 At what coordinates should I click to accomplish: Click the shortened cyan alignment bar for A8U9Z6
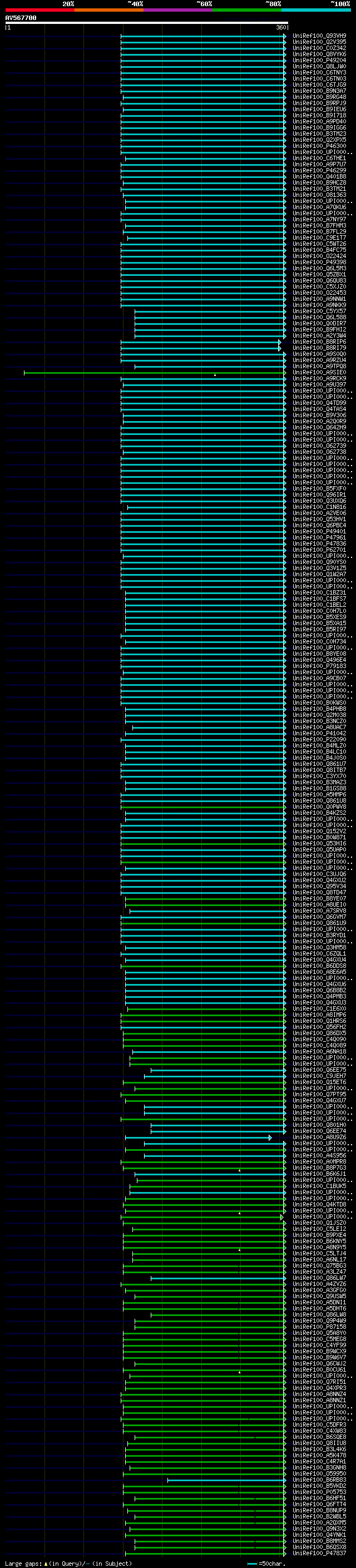199,1137
